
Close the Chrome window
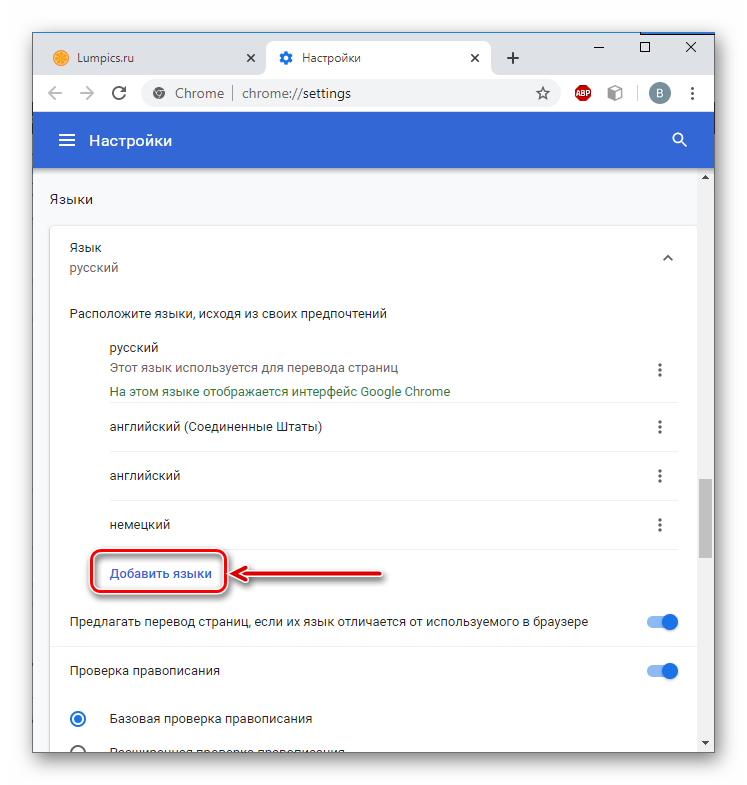tap(691, 47)
